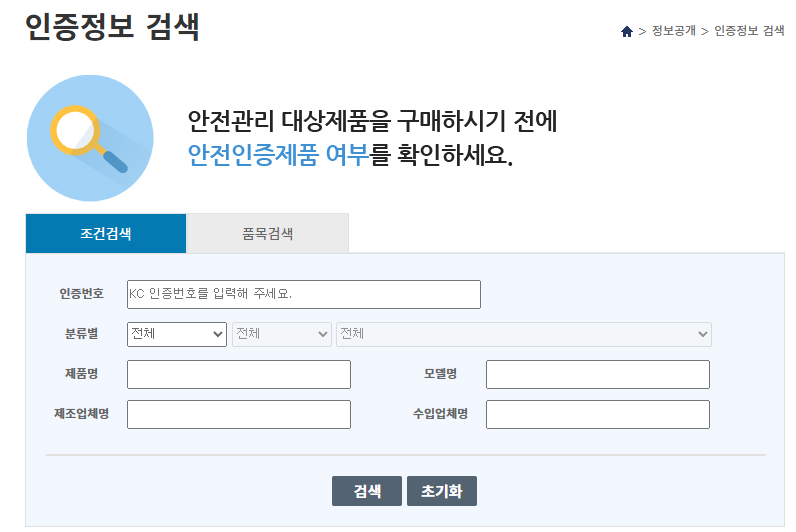The image size is (796, 532).
Task: Click the magnifying glass illustration
Action: click(x=90, y=138)
